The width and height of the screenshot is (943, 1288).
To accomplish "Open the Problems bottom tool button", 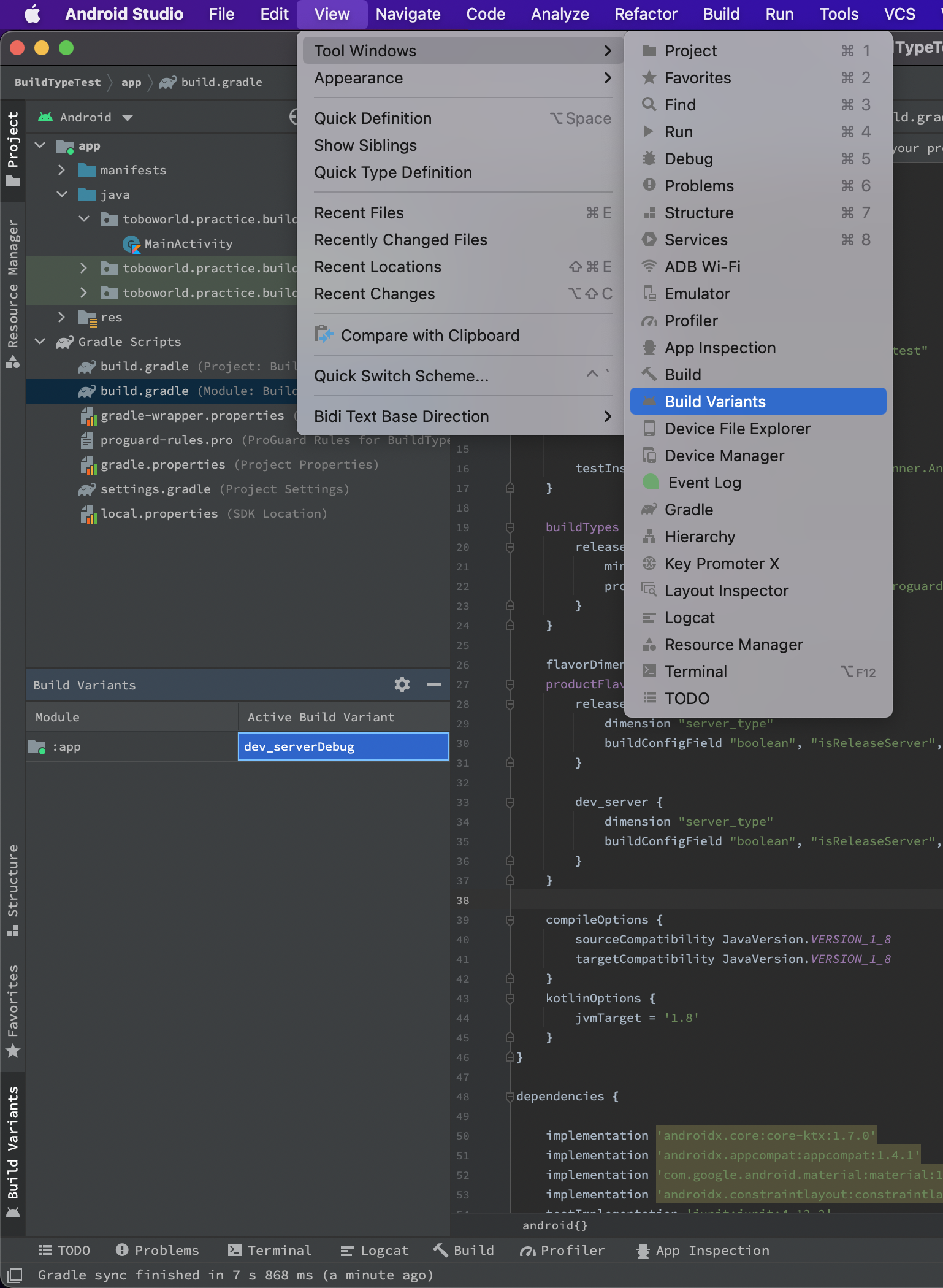I will pos(158,1250).
